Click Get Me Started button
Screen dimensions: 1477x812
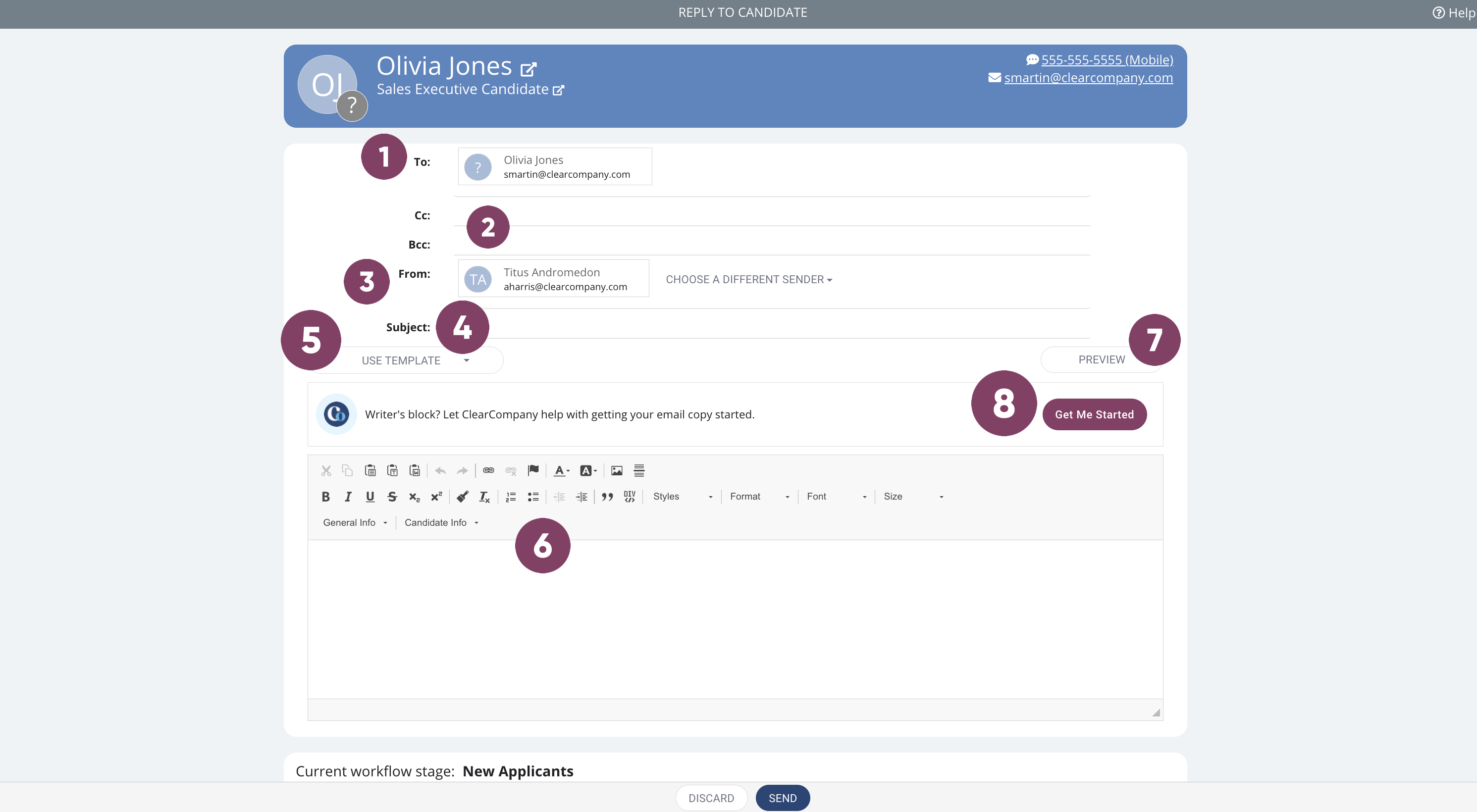pos(1094,414)
